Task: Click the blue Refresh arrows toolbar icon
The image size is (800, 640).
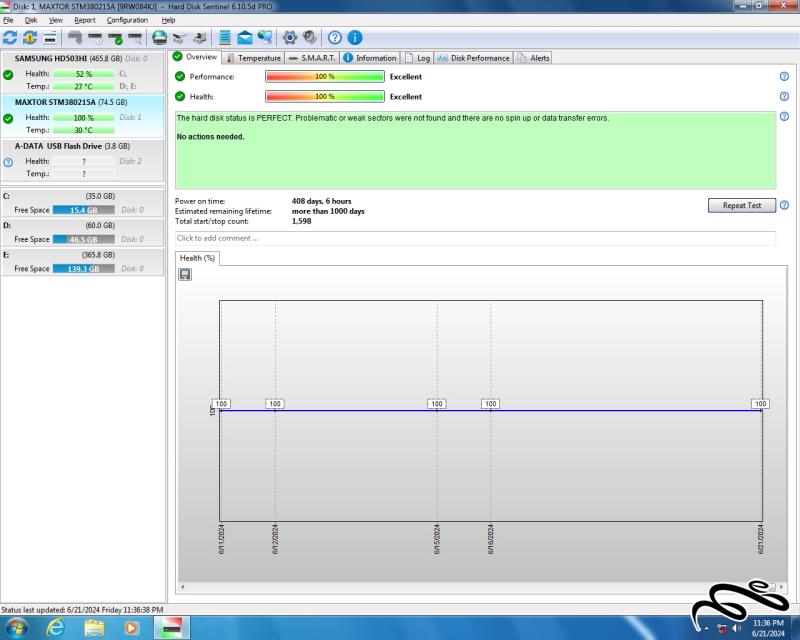Action: (10, 38)
